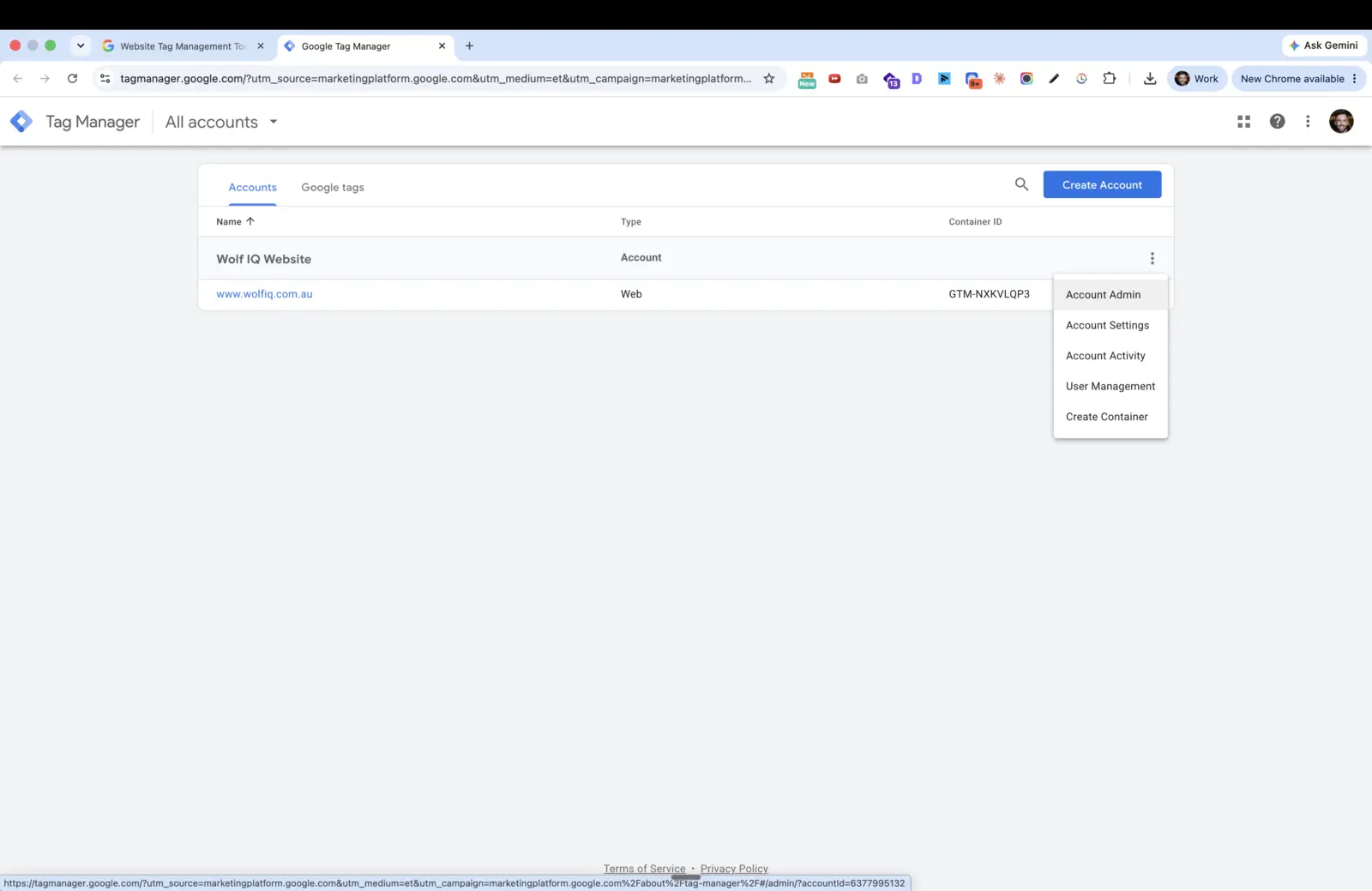
Task: View site information icon in address bar
Action: point(105,79)
